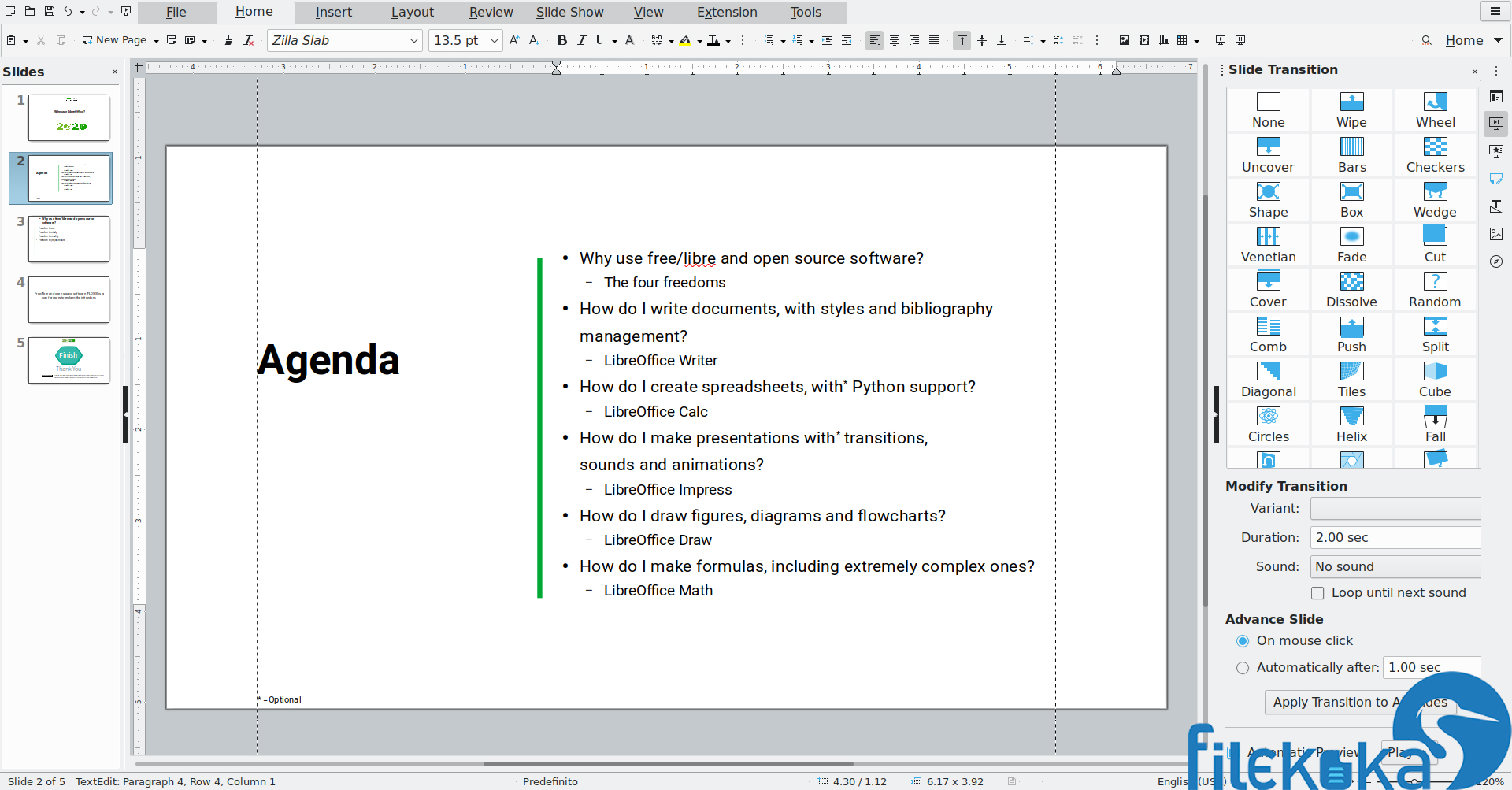
Task: Open the Variant dropdown
Action: point(1395,509)
